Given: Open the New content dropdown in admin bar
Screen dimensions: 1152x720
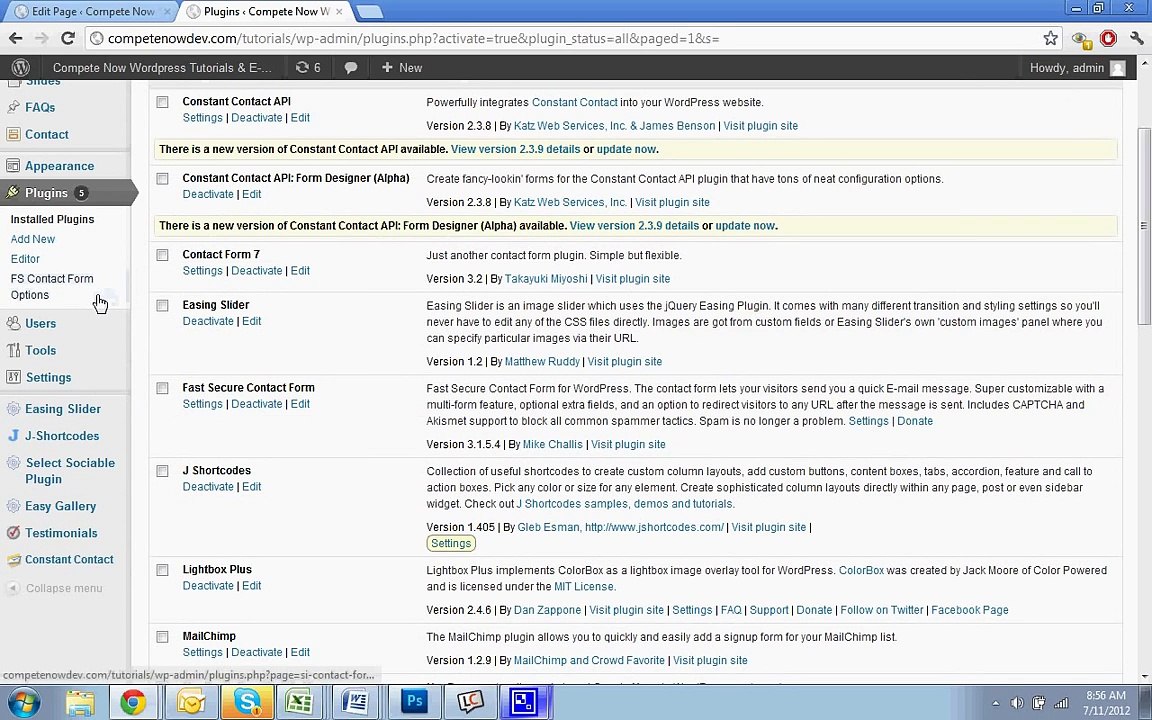Looking at the screenshot, I should click(x=402, y=68).
